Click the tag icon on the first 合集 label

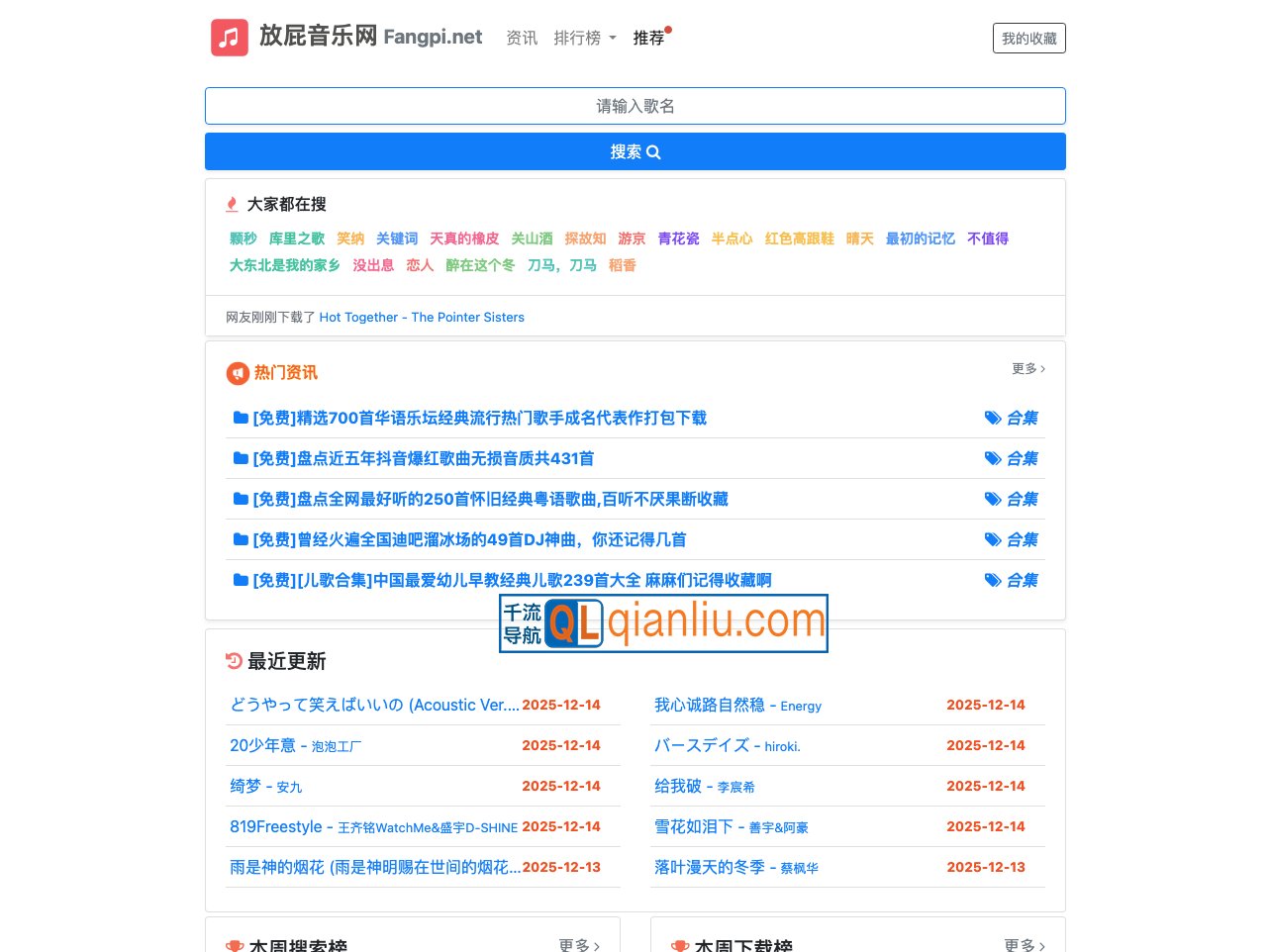coord(994,418)
